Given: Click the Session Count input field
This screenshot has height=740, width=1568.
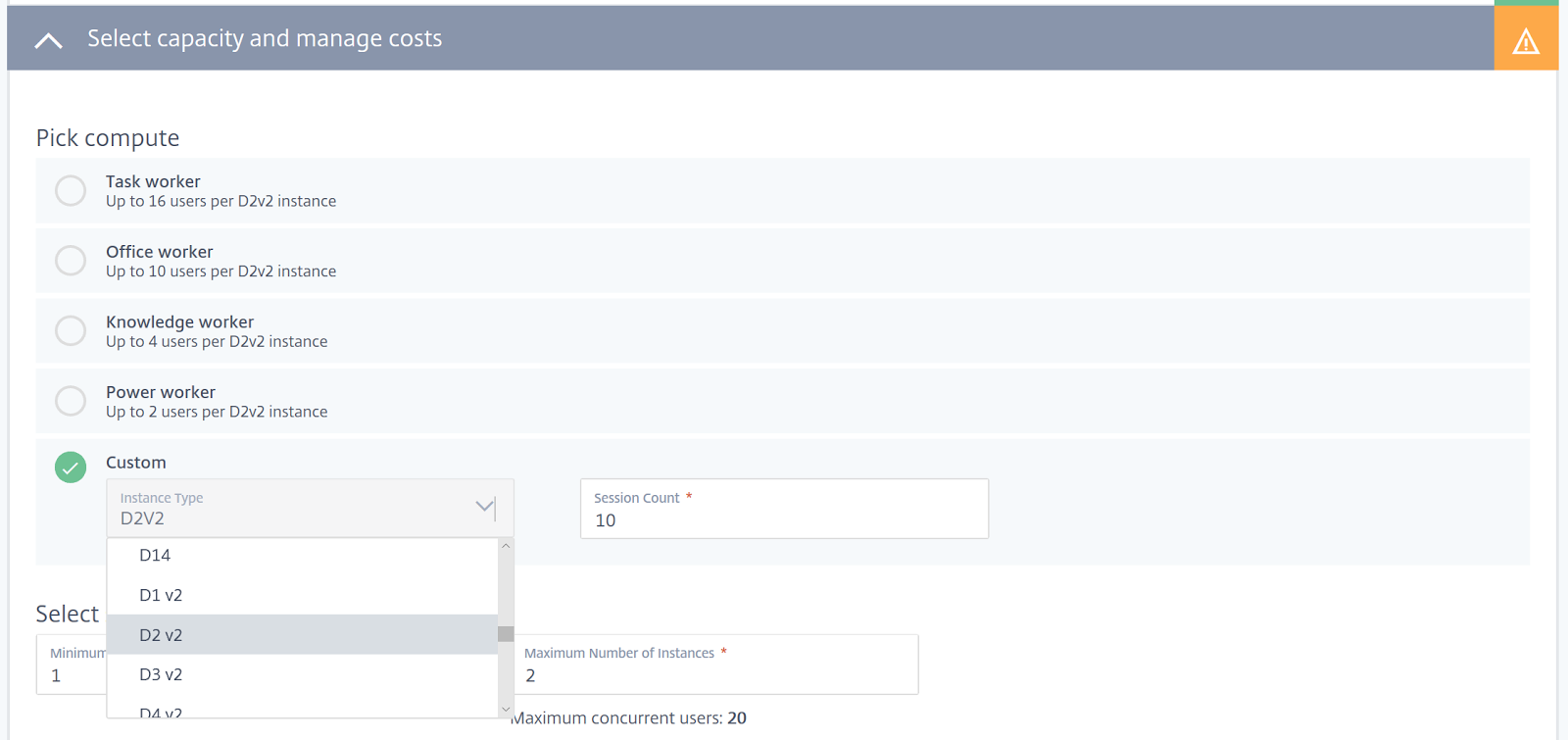Looking at the screenshot, I should [x=784, y=519].
